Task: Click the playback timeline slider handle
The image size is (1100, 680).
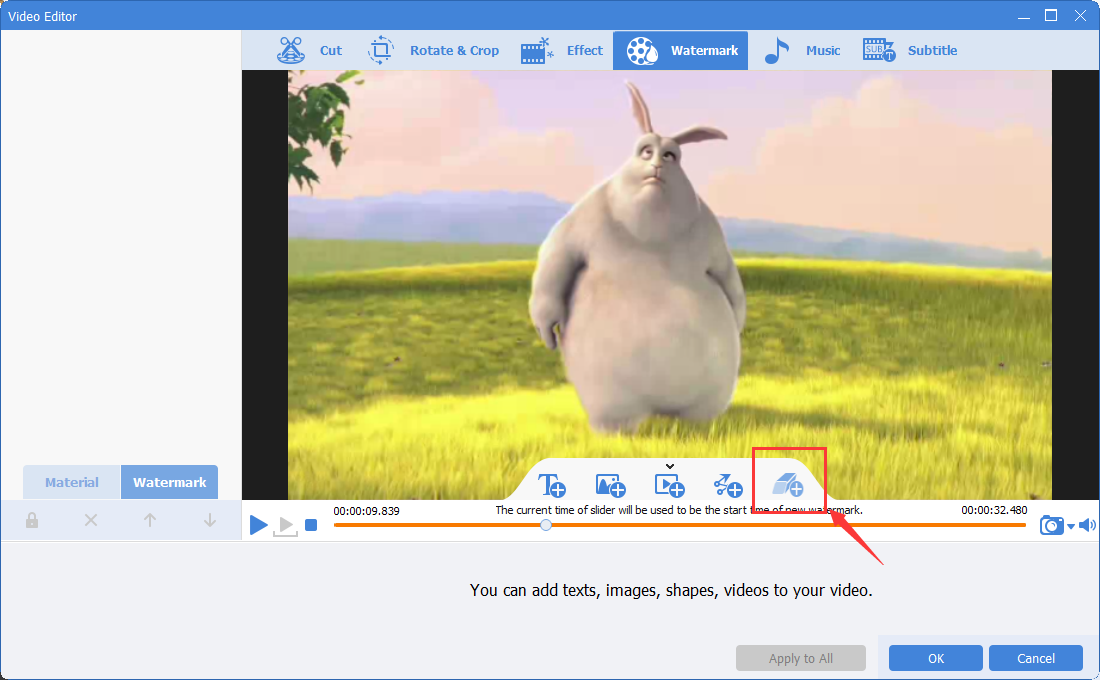Action: click(x=545, y=525)
